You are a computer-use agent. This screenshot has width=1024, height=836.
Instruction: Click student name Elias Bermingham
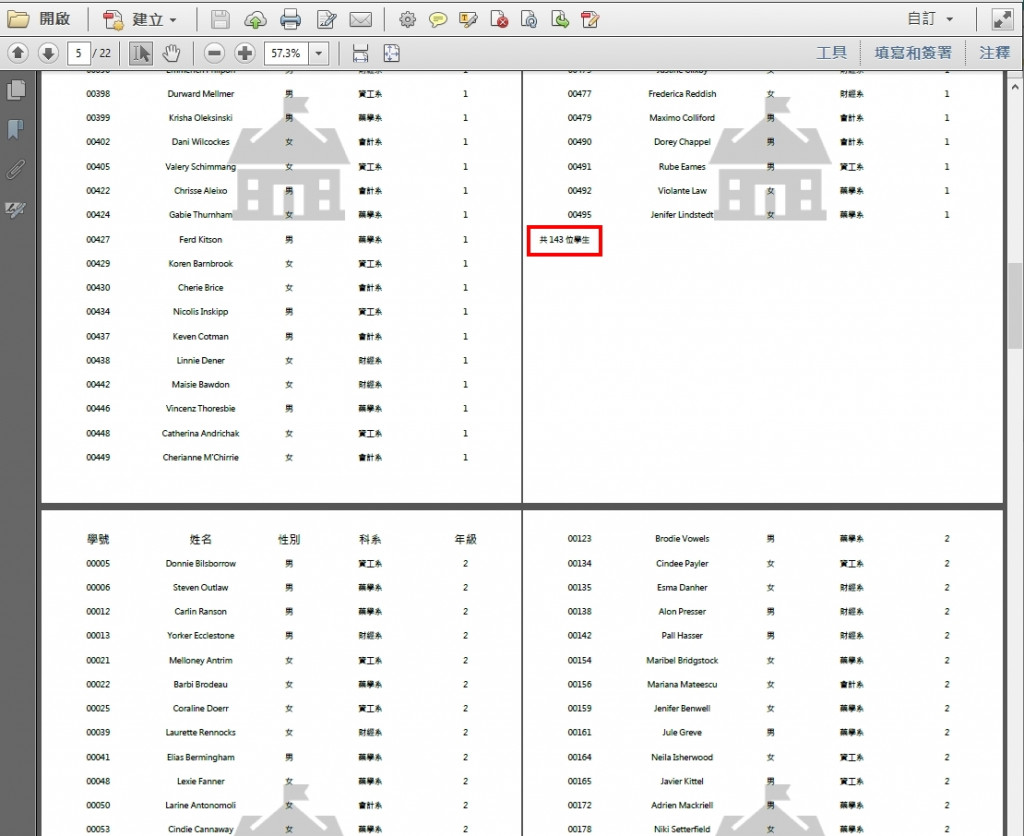pos(200,757)
